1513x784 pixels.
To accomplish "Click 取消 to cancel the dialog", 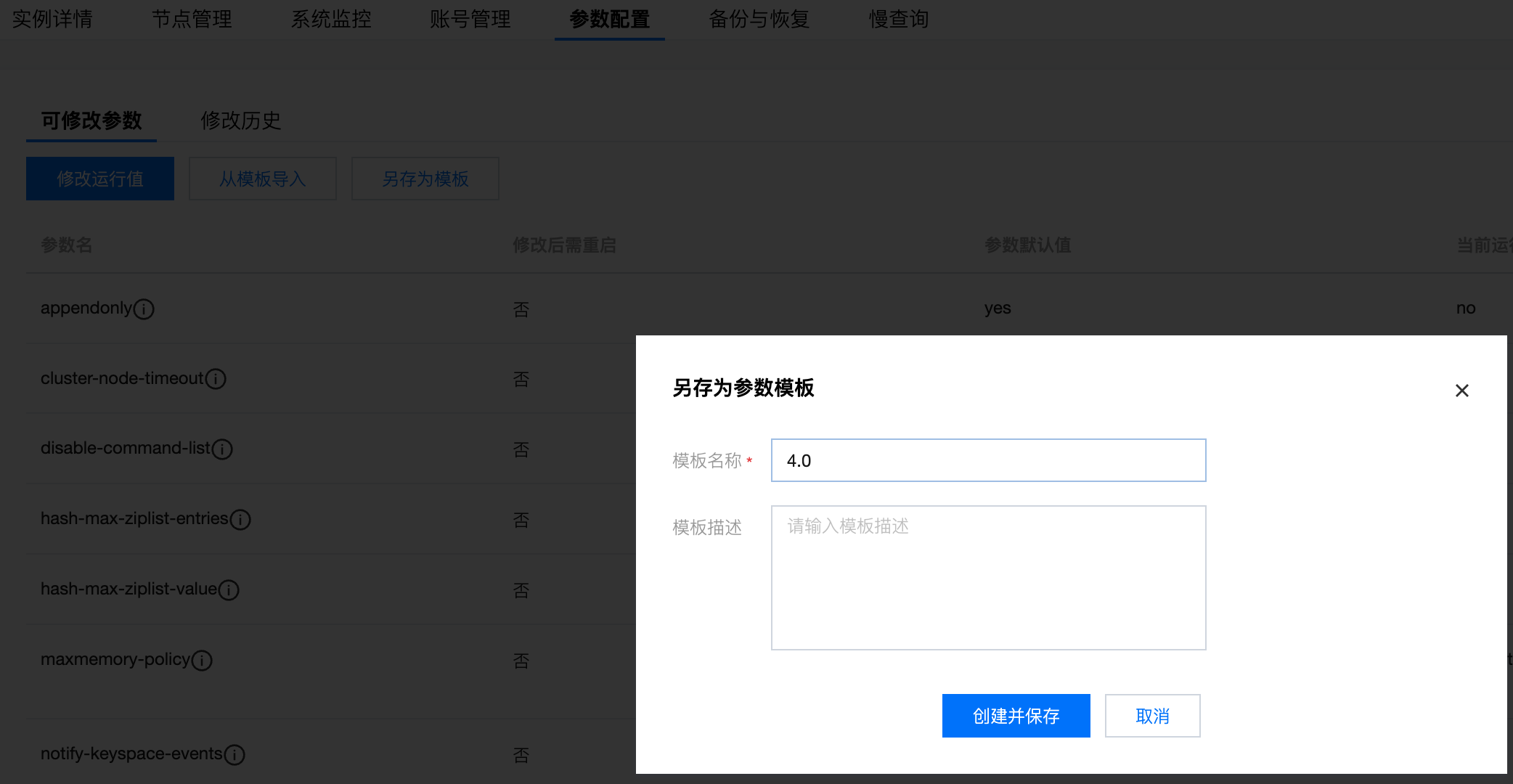I will point(1152,716).
